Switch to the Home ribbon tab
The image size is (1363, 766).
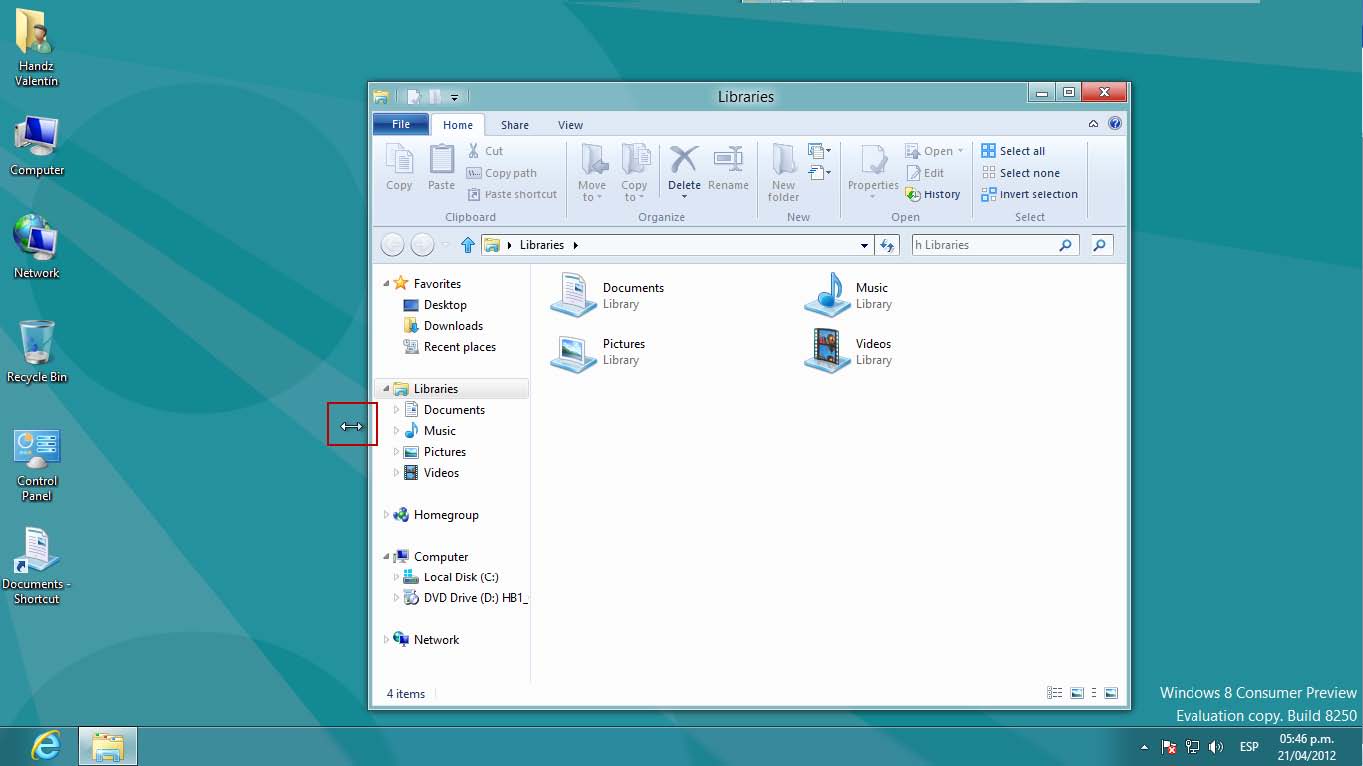pos(458,125)
